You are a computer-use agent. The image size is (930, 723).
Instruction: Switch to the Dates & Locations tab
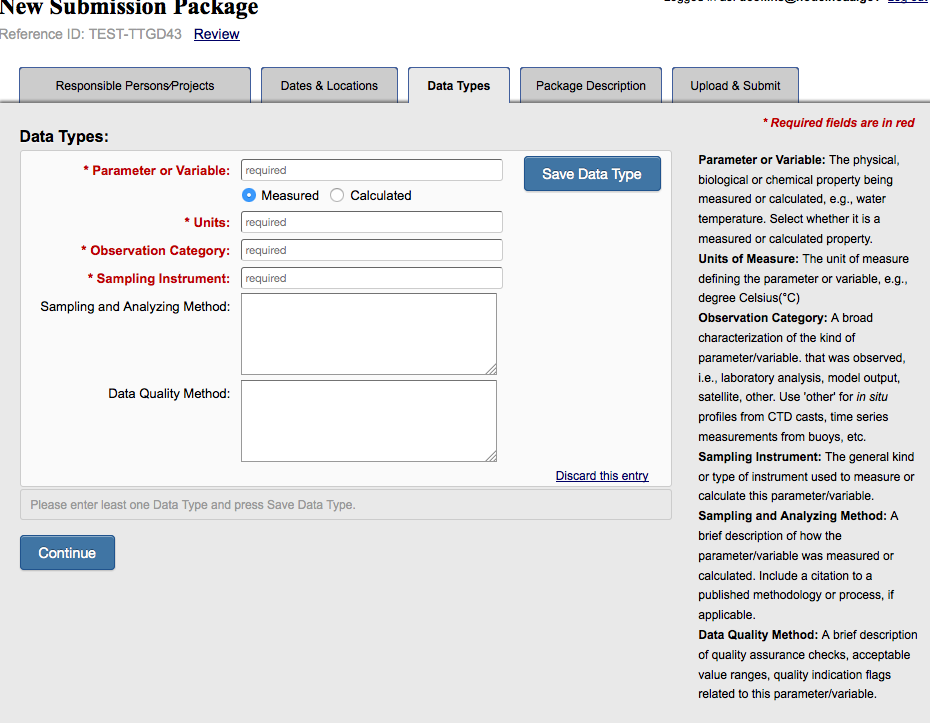coord(329,85)
